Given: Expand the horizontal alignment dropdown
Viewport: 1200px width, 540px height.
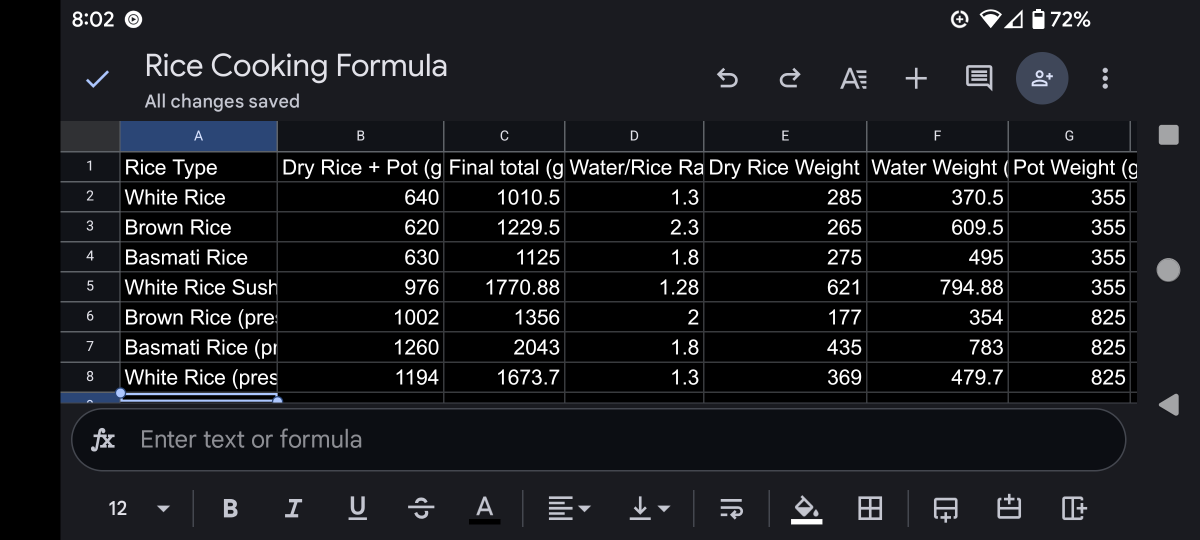Looking at the screenshot, I should pyautogui.click(x=570, y=508).
